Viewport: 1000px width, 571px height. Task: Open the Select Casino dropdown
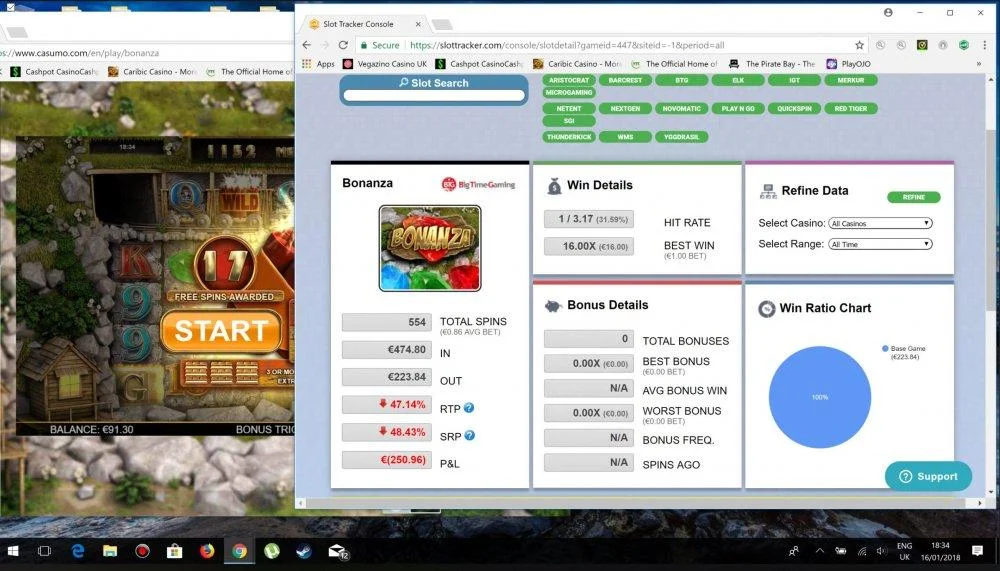tap(880, 223)
